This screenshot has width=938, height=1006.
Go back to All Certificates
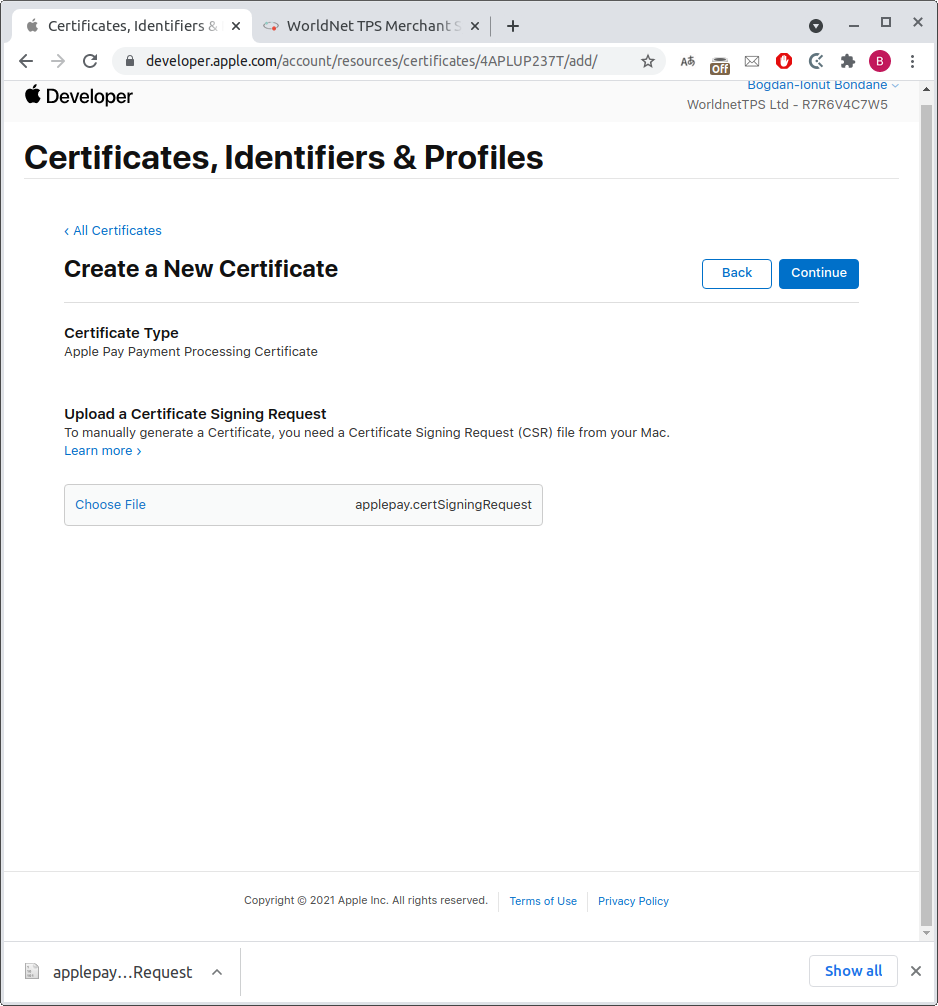point(113,231)
